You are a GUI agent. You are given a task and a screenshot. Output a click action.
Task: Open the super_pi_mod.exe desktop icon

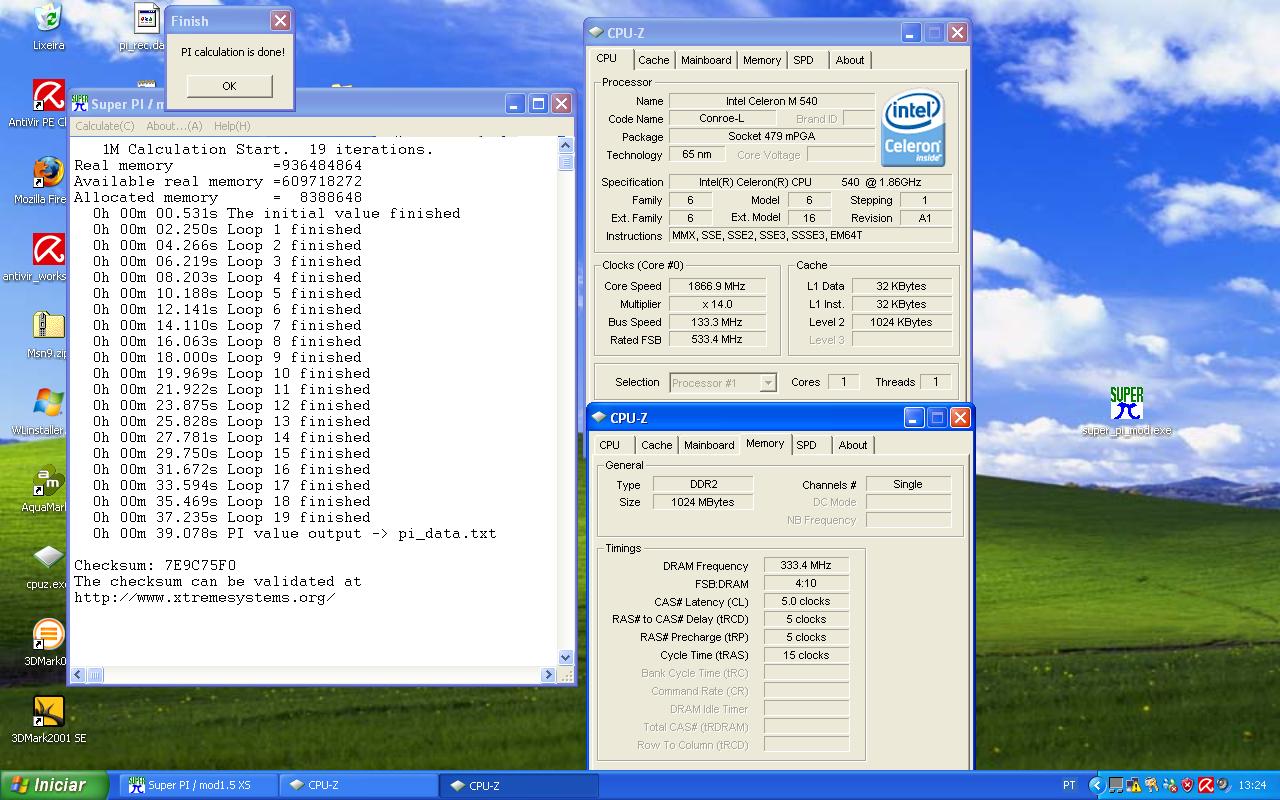tap(1127, 411)
